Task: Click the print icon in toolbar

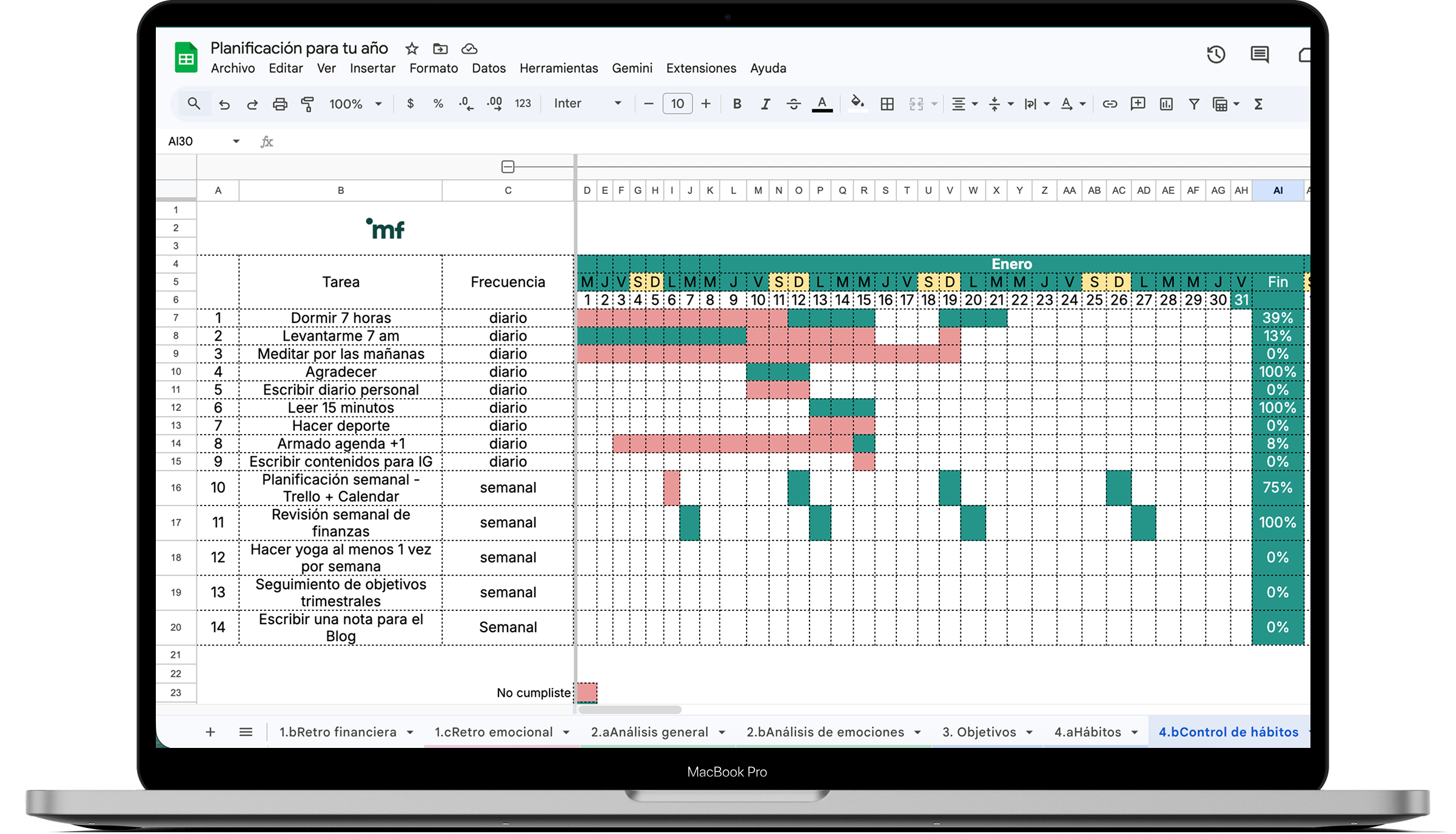Action: pos(280,104)
